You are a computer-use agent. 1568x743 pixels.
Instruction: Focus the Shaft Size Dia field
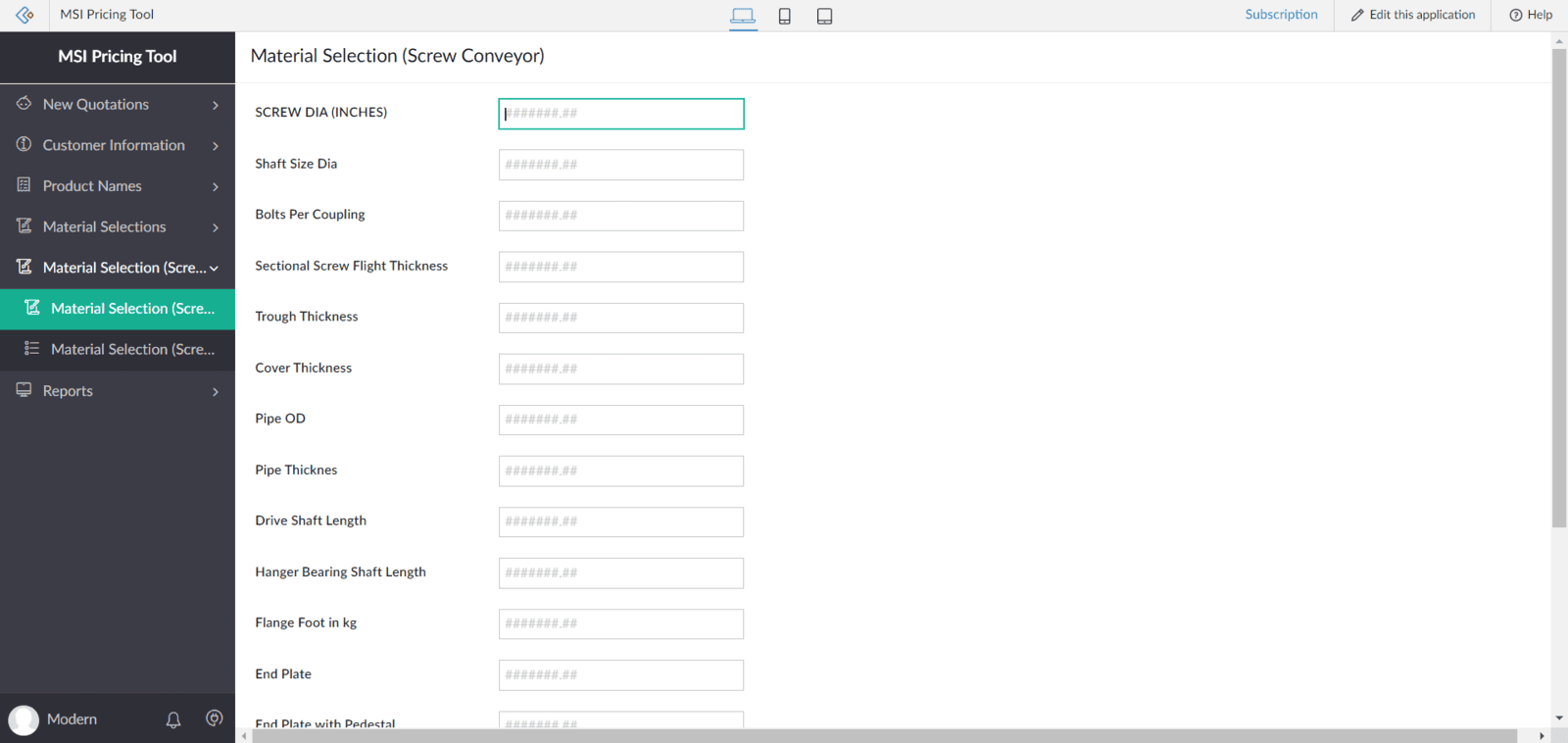coord(621,165)
